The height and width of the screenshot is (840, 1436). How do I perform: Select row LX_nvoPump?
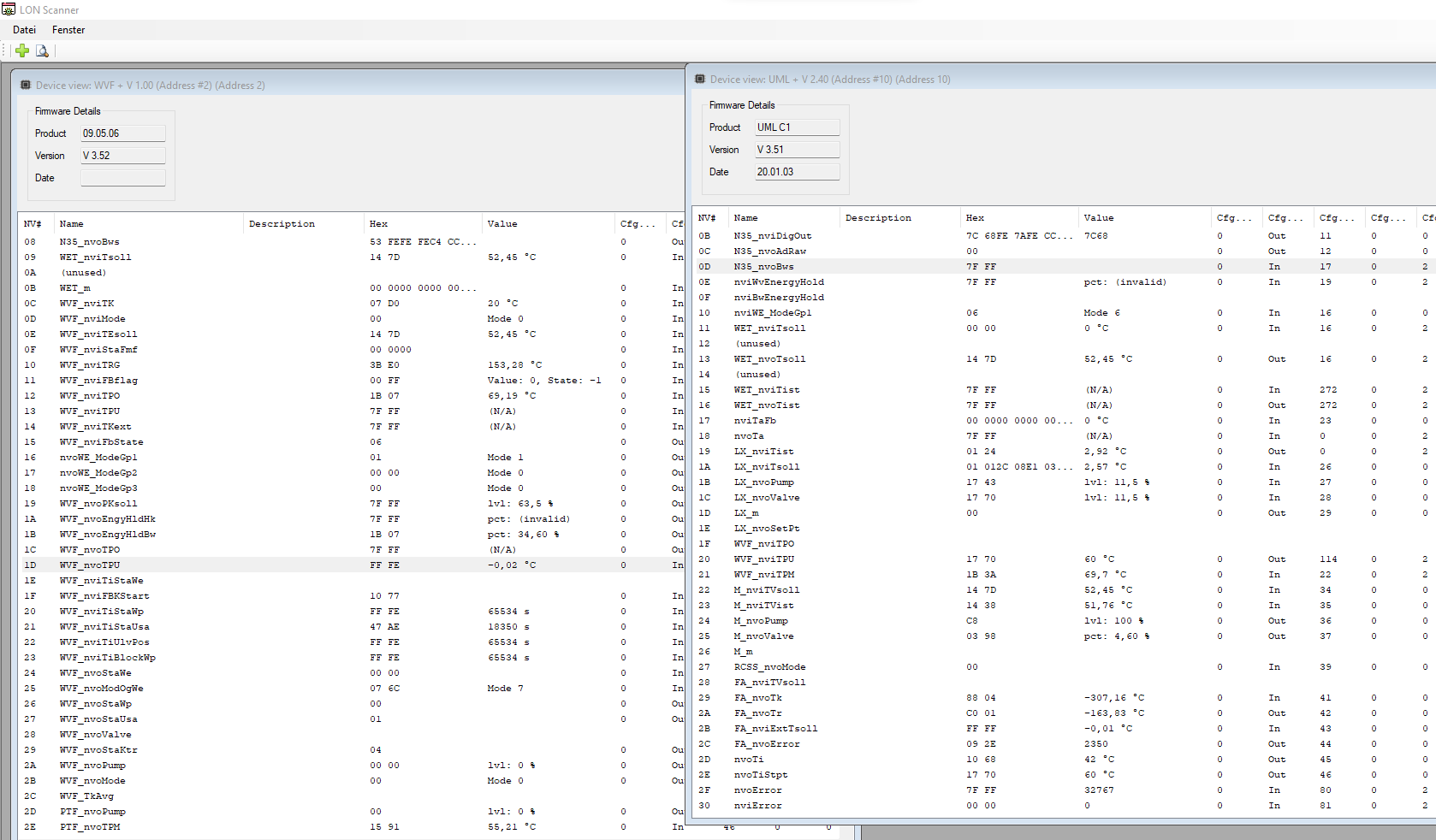click(x=1065, y=482)
